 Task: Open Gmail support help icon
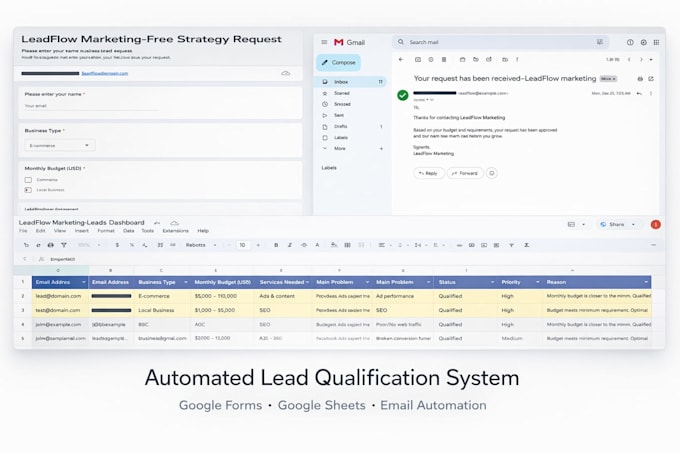[x=630, y=42]
